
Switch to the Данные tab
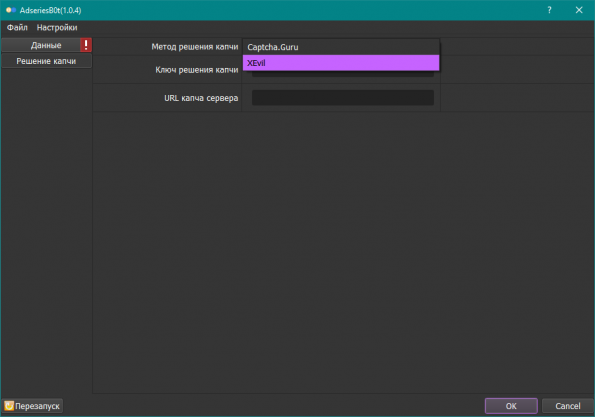pos(46,45)
